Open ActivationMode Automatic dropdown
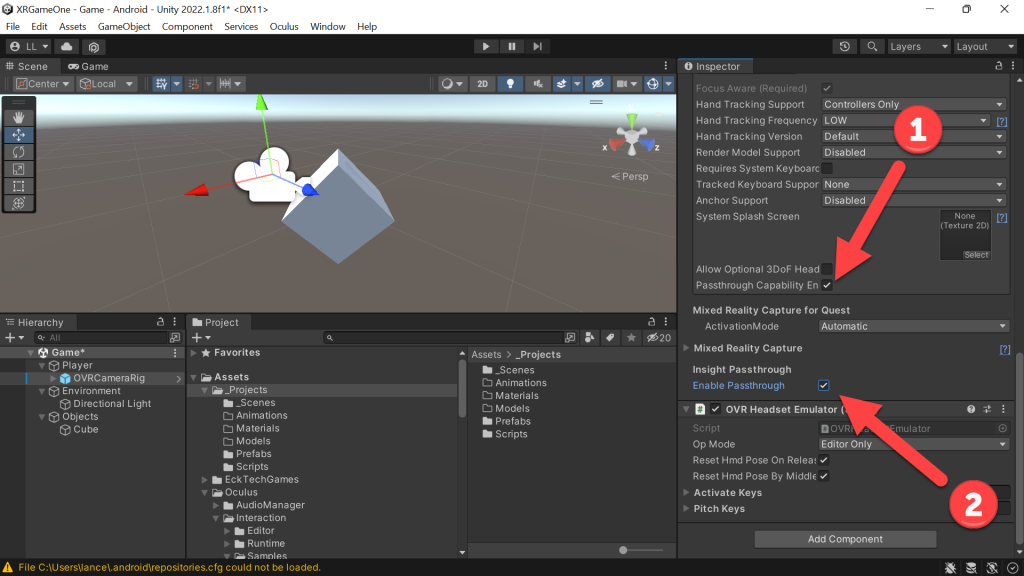The image size is (1024, 576). [913, 327]
